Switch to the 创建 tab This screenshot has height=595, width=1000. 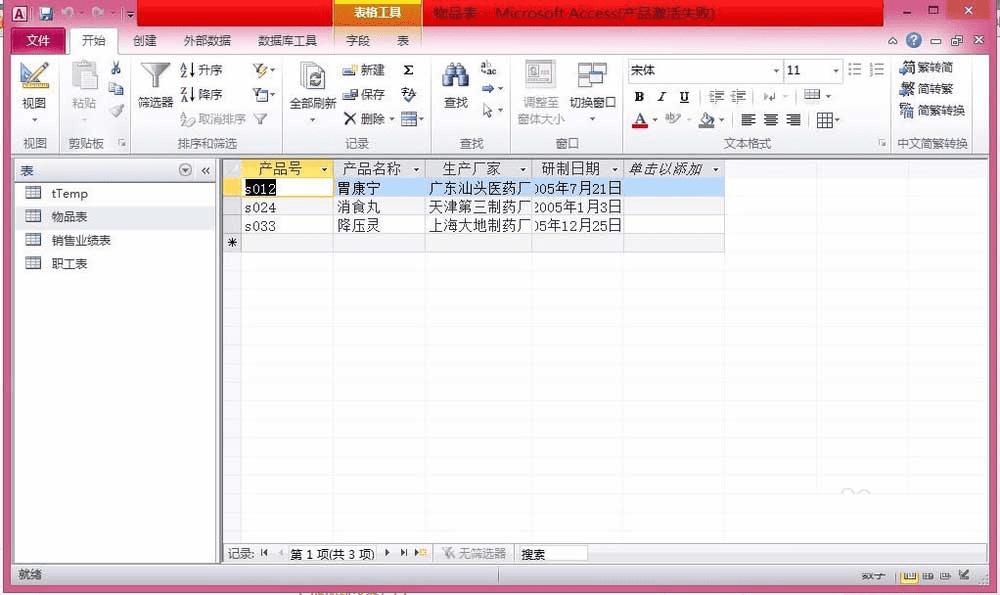pyautogui.click(x=145, y=41)
